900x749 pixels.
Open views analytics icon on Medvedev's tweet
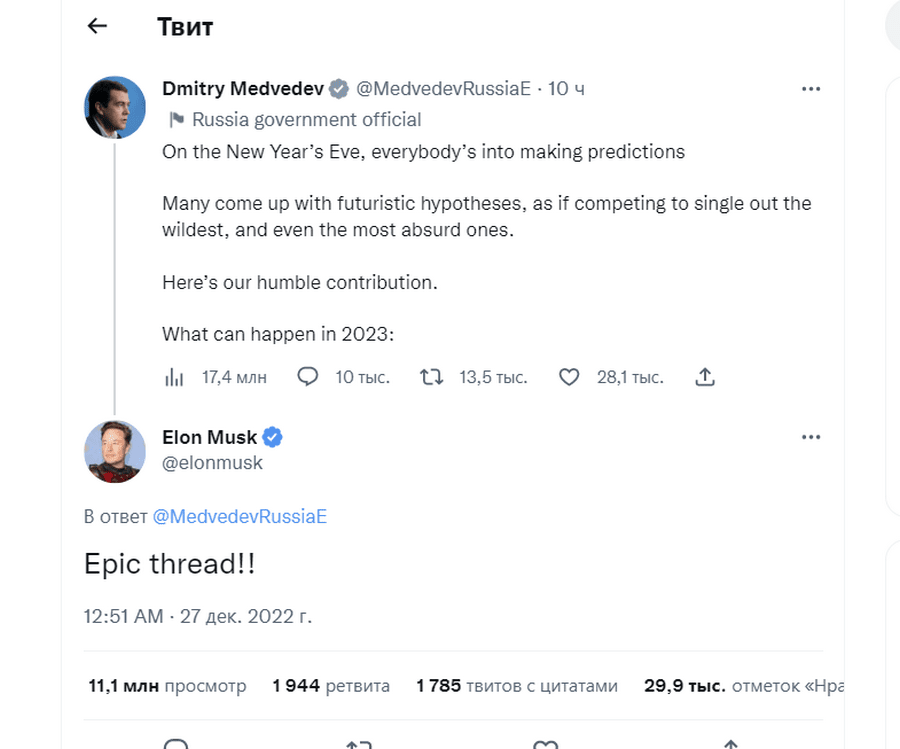pyautogui.click(x=173, y=377)
